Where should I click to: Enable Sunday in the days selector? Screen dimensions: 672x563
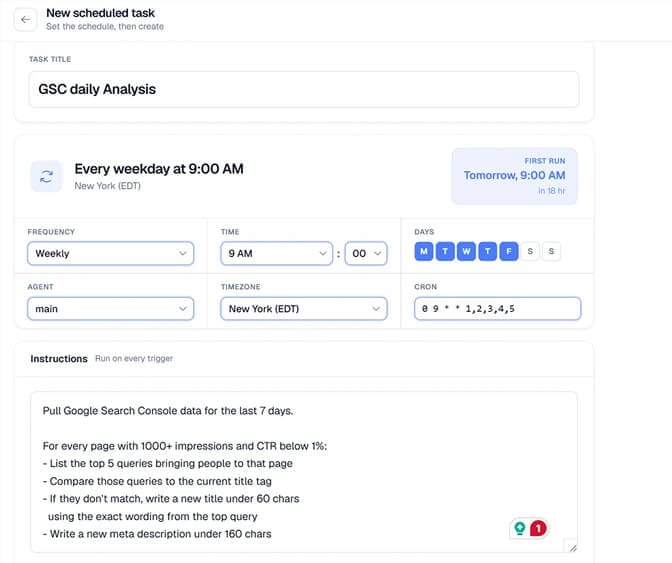pyautogui.click(x=552, y=252)
